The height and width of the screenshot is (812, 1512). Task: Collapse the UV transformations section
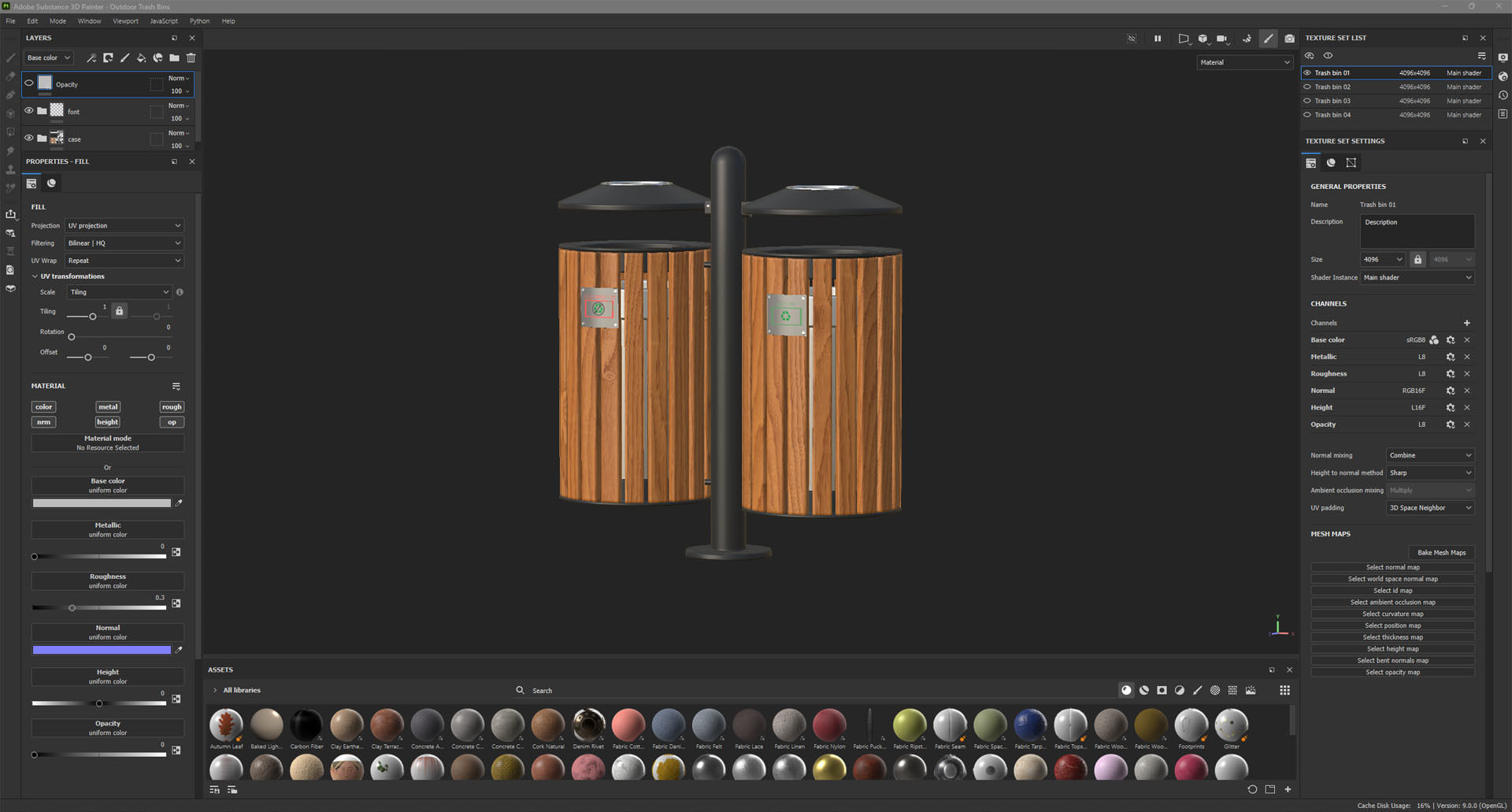coord(35,276)
